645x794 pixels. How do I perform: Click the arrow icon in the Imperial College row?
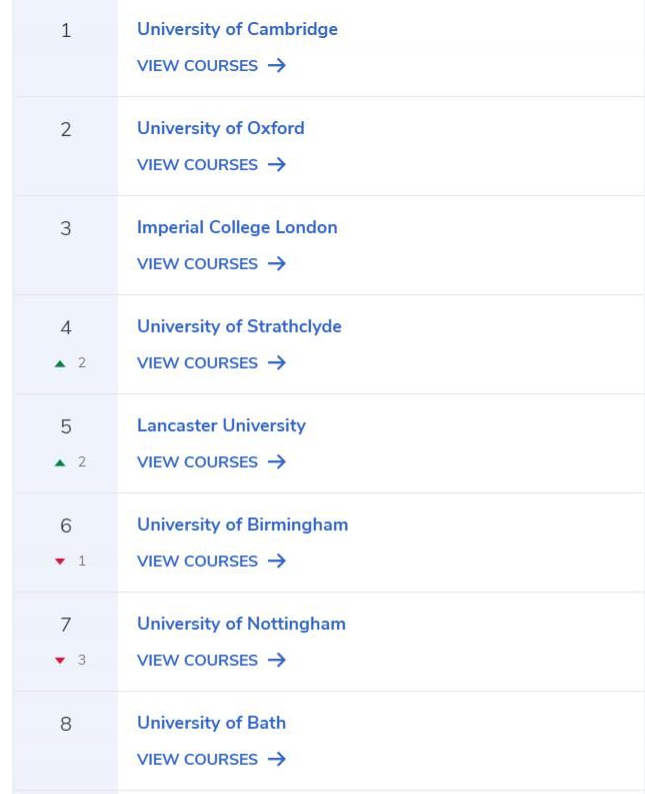pos(276,264)
